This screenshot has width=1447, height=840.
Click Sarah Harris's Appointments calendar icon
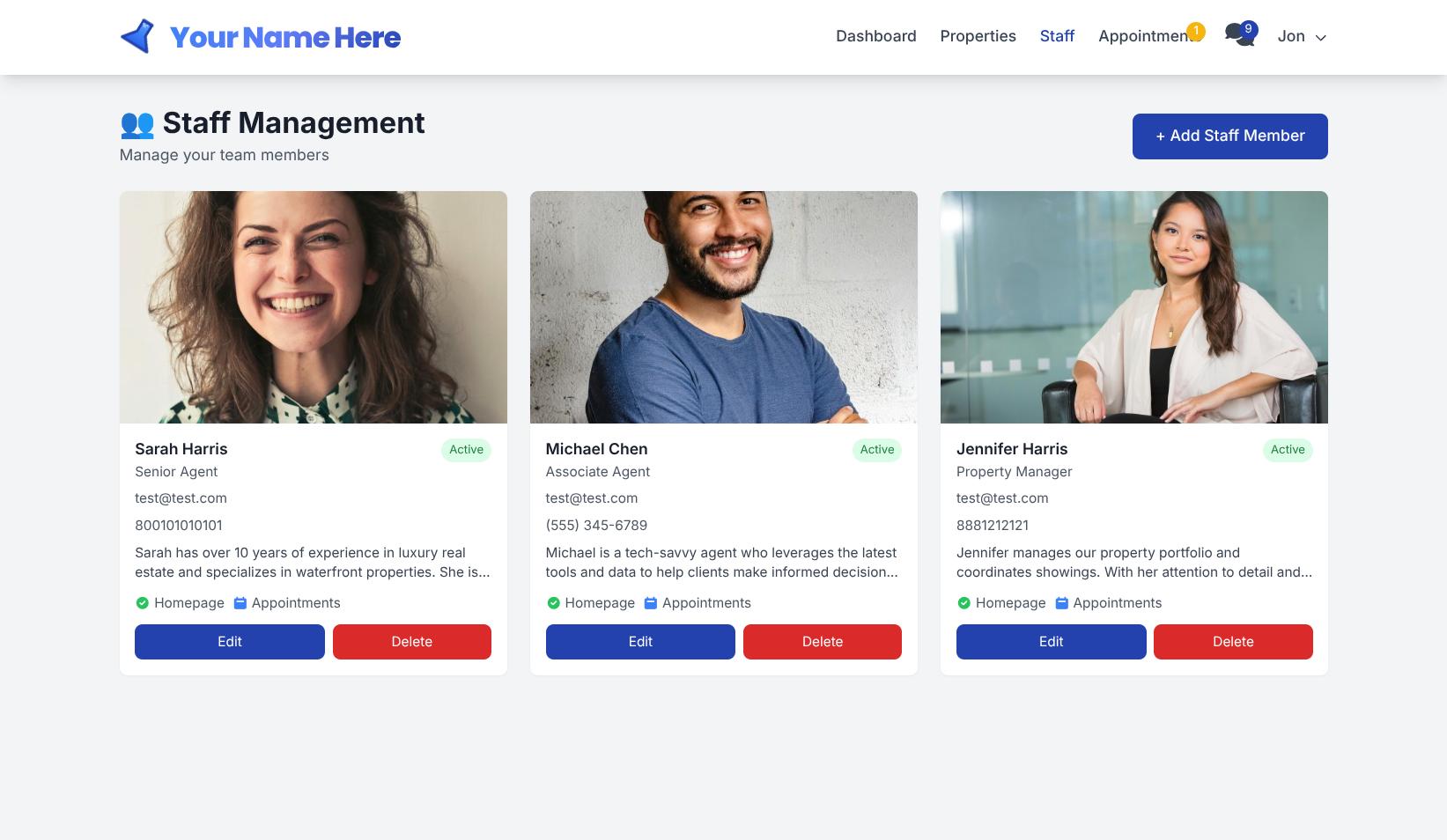[x=240, y=603]
